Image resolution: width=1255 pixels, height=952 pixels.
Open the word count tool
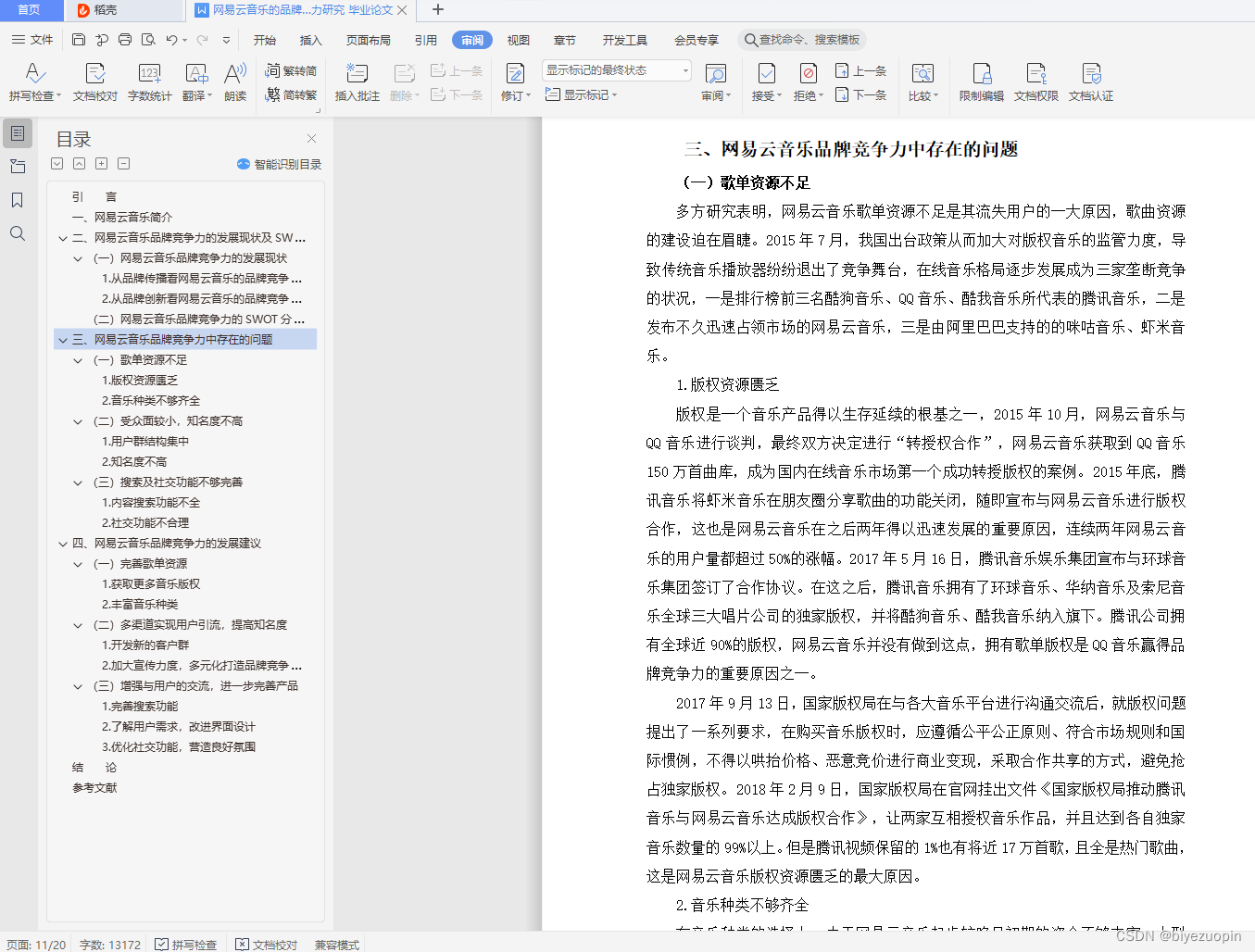pyautogui.click(x=149, y=81)
